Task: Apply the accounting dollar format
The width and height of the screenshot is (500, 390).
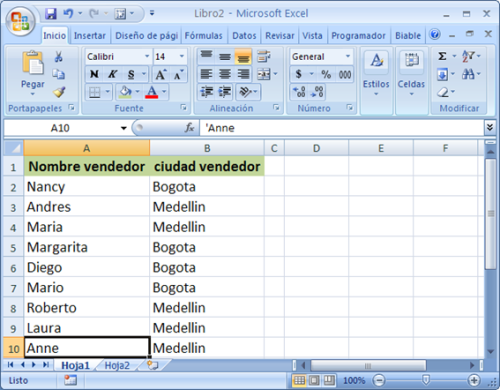Action: point(299,74)
